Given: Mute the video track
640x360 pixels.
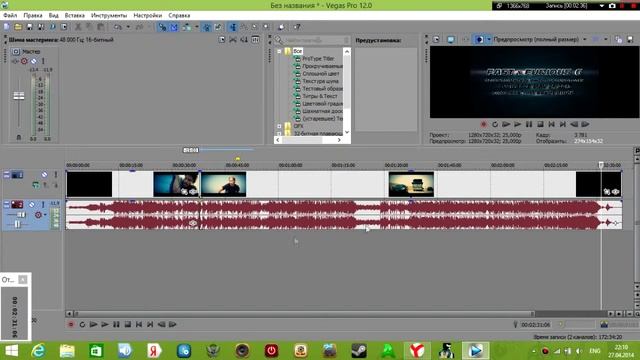Looking at the screenshot, I should 44,175.
